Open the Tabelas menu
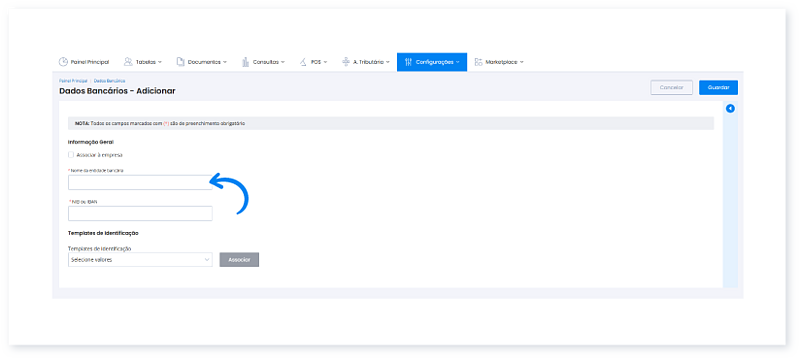Image resolution: width=800 pixels, height=360 pixels. (143, 62)
